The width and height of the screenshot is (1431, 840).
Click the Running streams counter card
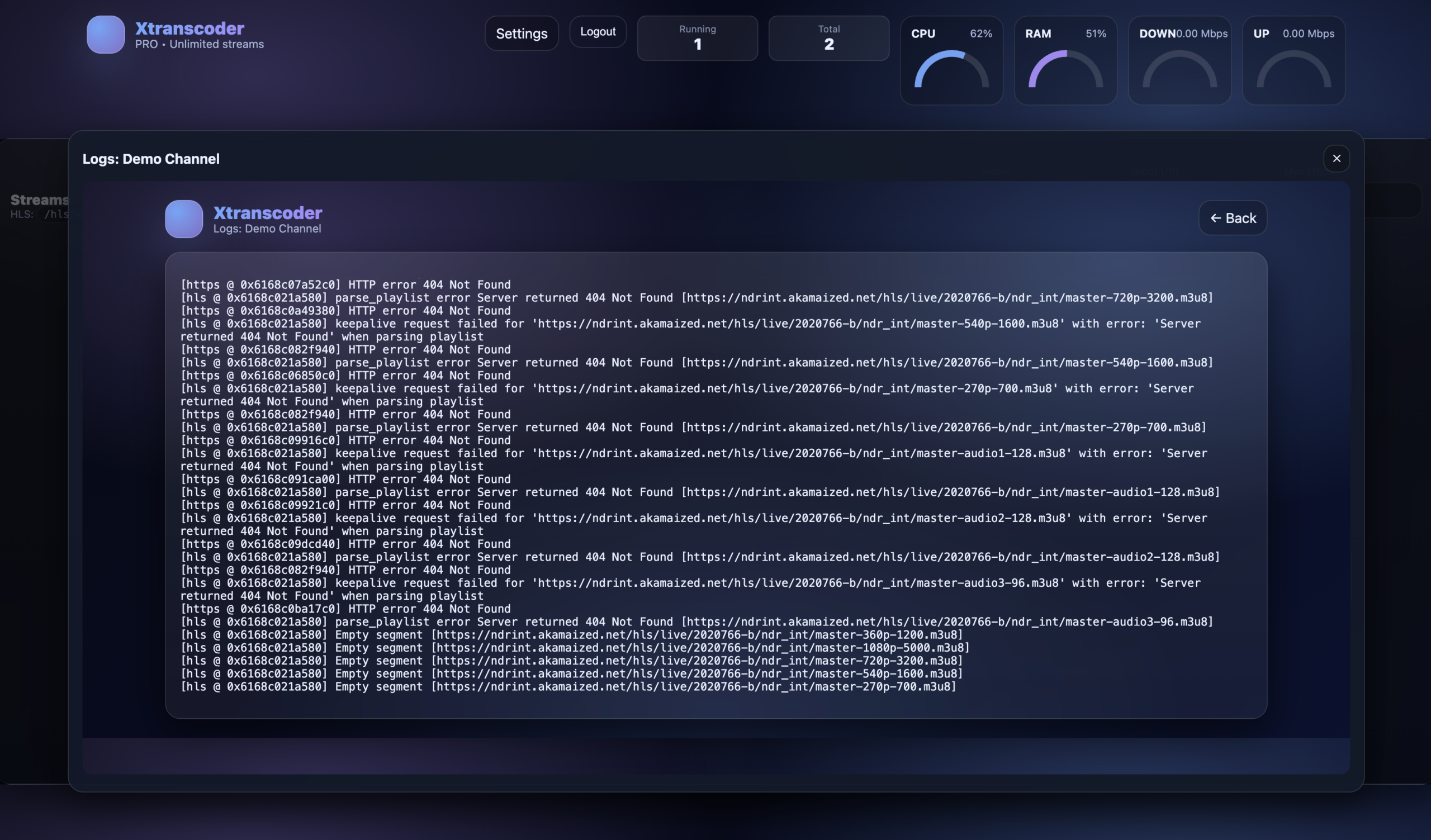pyautogui.click(x=697, y=38)
